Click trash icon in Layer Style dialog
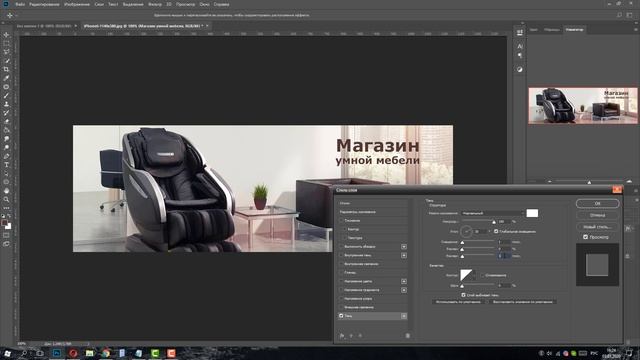 pyautogui.click(x=407, y=336)
